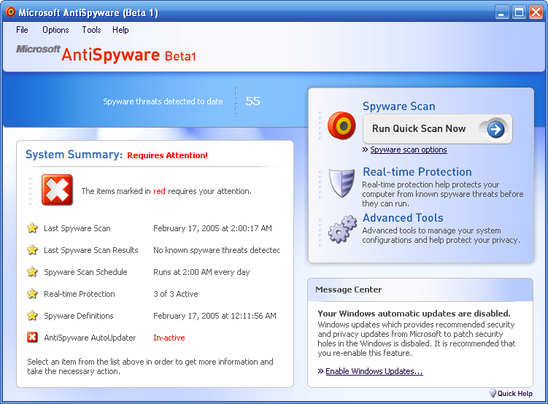Image resolution: width=548 pixels, height=404 pixels.
Task: Click the red bullseye Spyware Scan icon
Action: coord(341,125)
